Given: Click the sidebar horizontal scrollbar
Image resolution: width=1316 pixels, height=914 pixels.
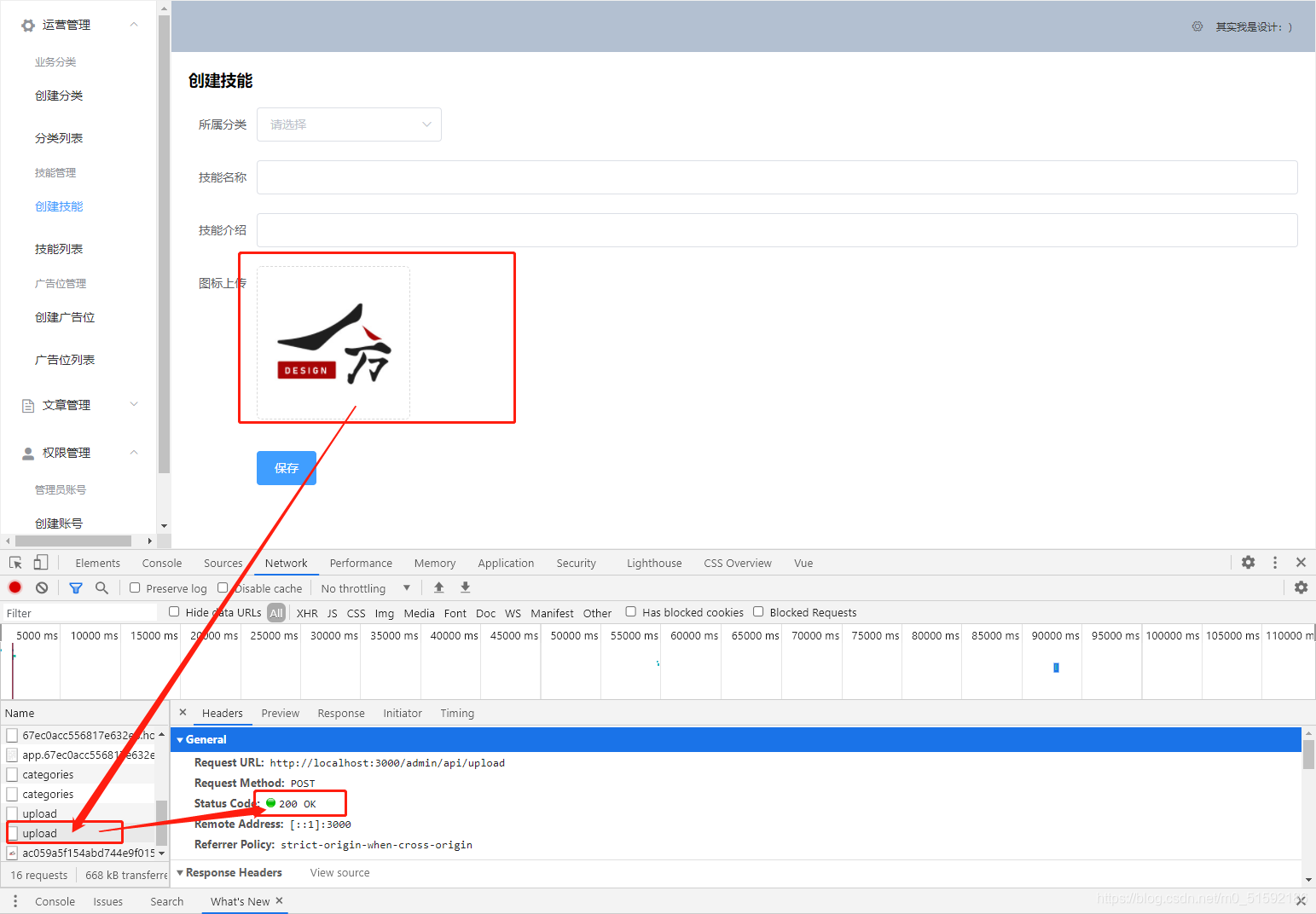Looking at the screenshot, I should click(73, 541).
